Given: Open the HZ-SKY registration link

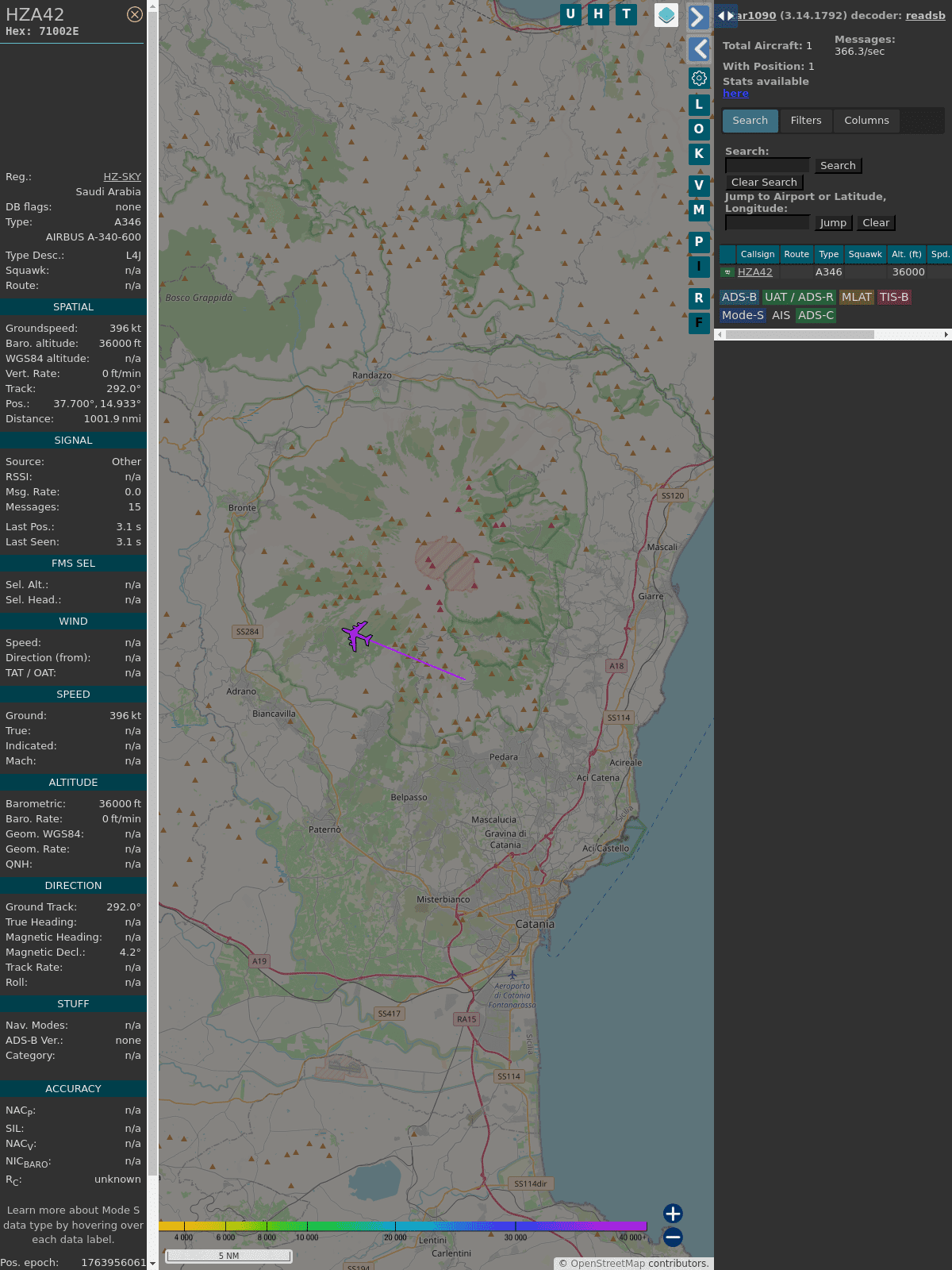Looking at the screenshot, I should pos(122,177).
